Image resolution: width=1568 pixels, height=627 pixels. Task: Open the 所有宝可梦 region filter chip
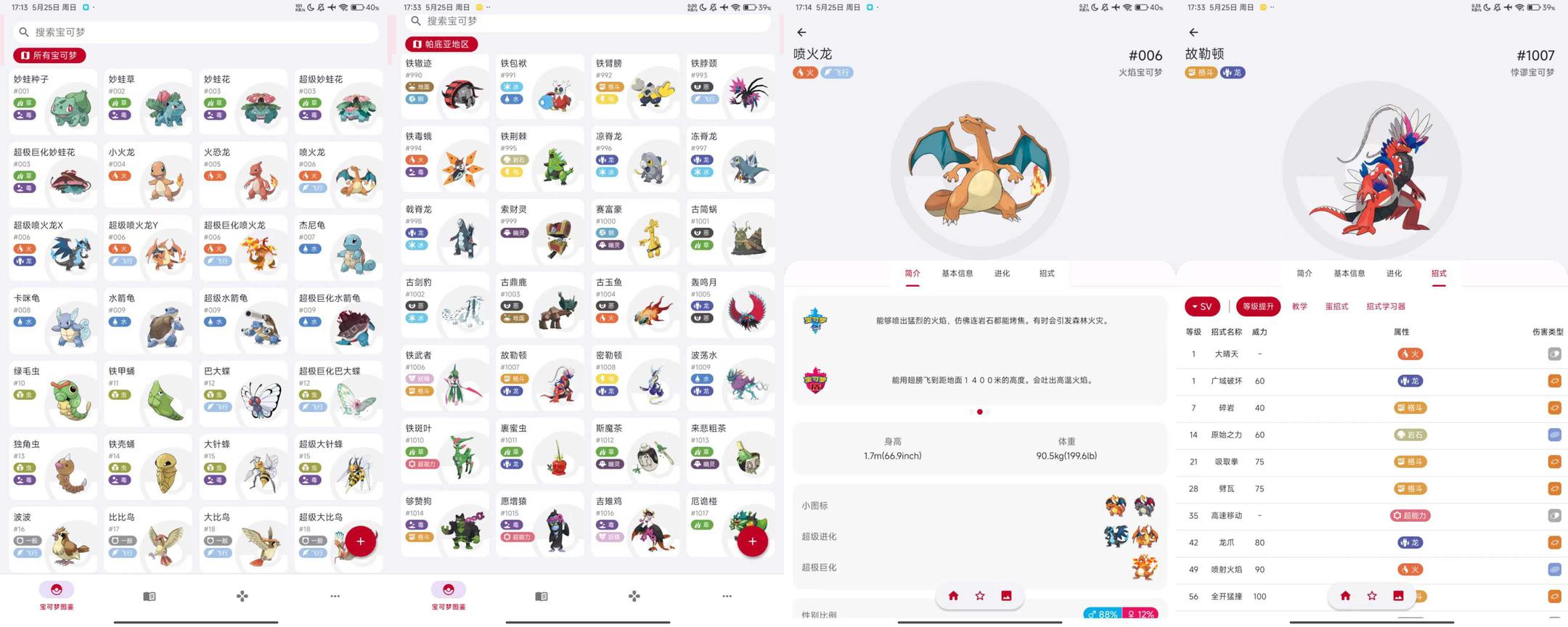point(49,55)
